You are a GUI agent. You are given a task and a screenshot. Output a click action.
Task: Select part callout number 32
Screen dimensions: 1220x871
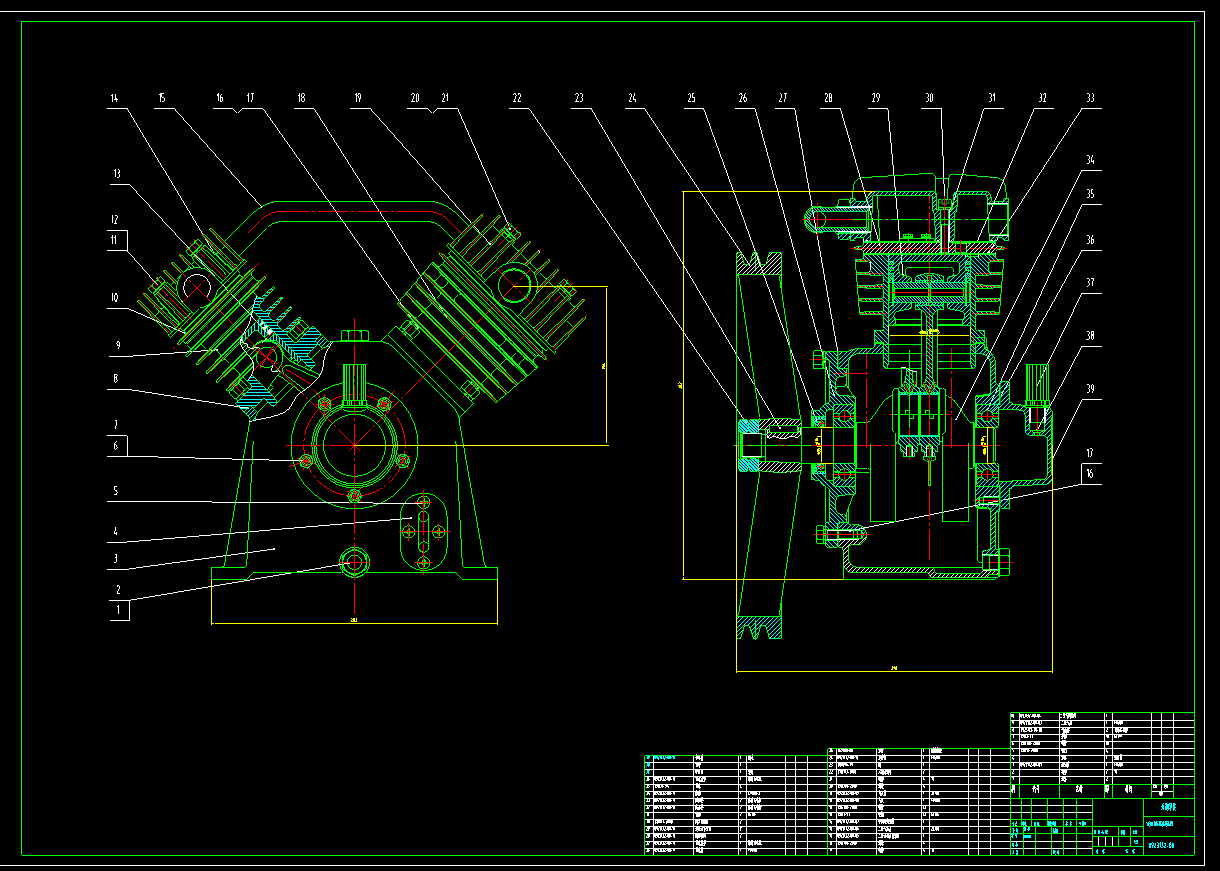click(1042, 98)
